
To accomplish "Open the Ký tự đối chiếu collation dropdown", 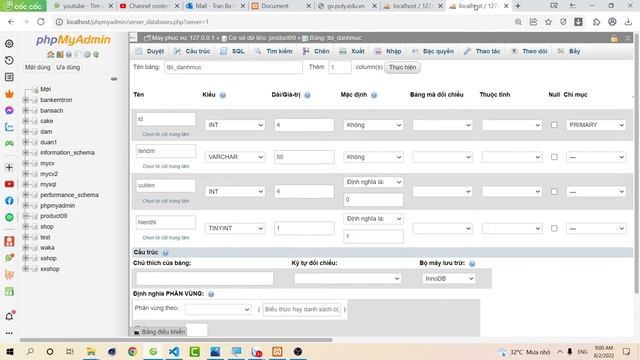I will pyautogui.click(x=347, y=278).
